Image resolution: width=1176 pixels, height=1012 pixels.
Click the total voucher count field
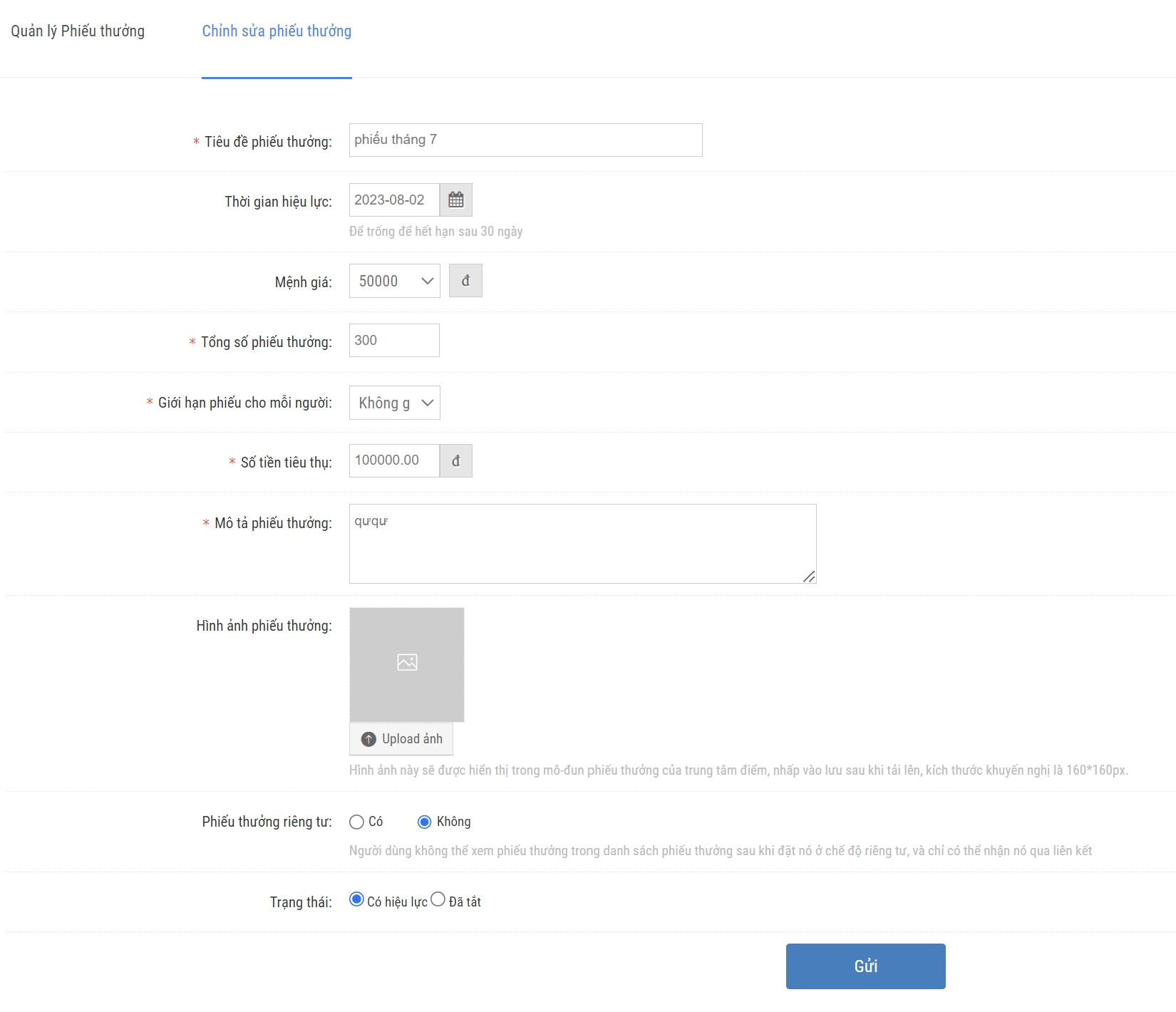click(394, 341)
